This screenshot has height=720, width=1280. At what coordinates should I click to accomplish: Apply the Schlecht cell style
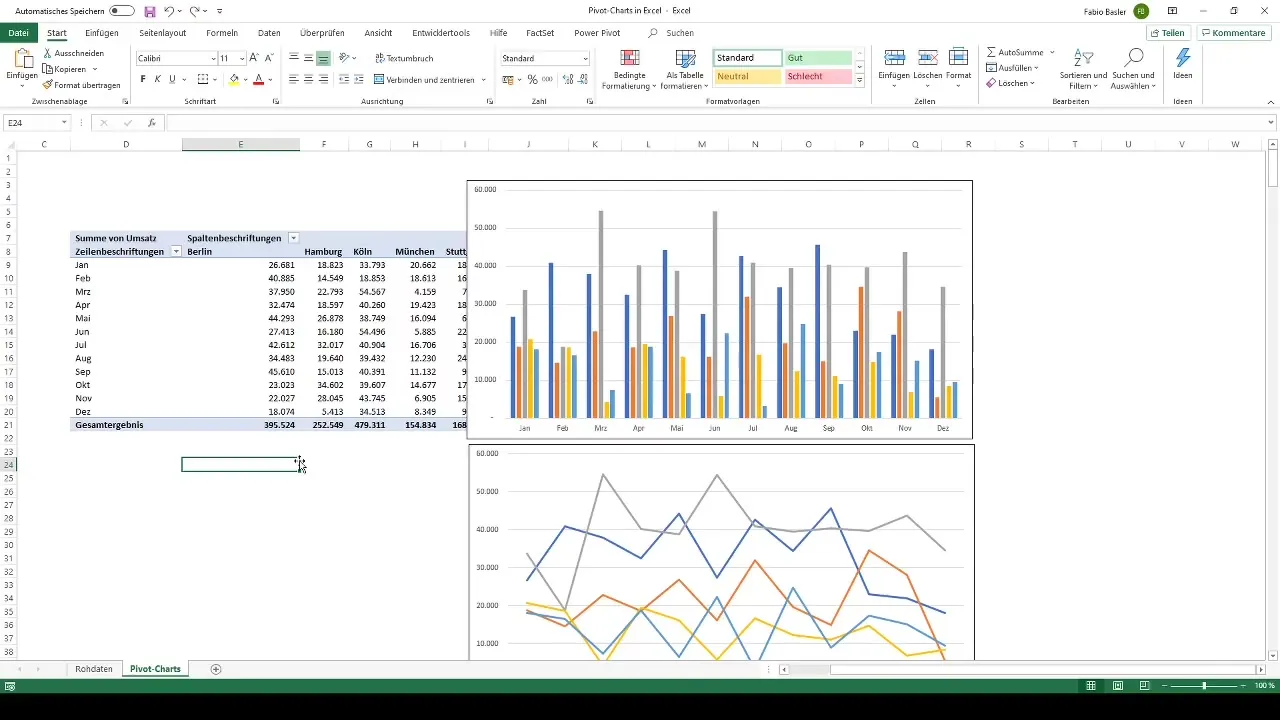817,76
